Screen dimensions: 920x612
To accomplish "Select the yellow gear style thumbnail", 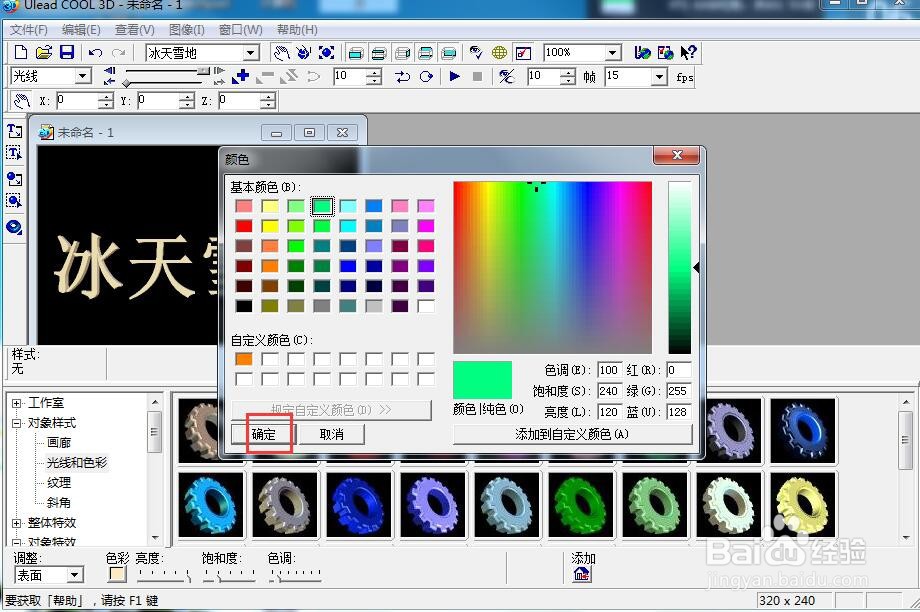I will click(803, 505).
